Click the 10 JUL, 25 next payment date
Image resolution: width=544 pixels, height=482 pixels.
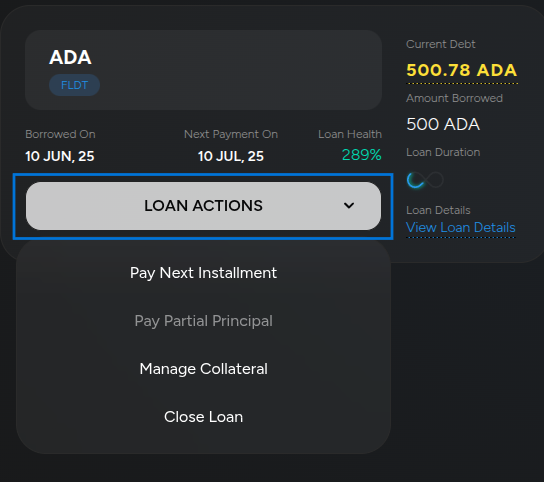(231, 156)
